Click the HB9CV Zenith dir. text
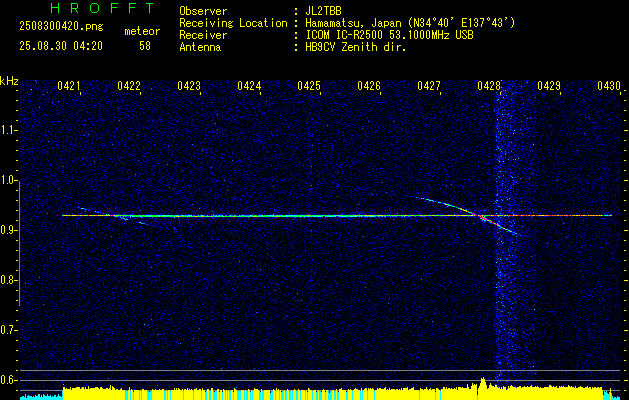629x400 pixels. (356, 47)
